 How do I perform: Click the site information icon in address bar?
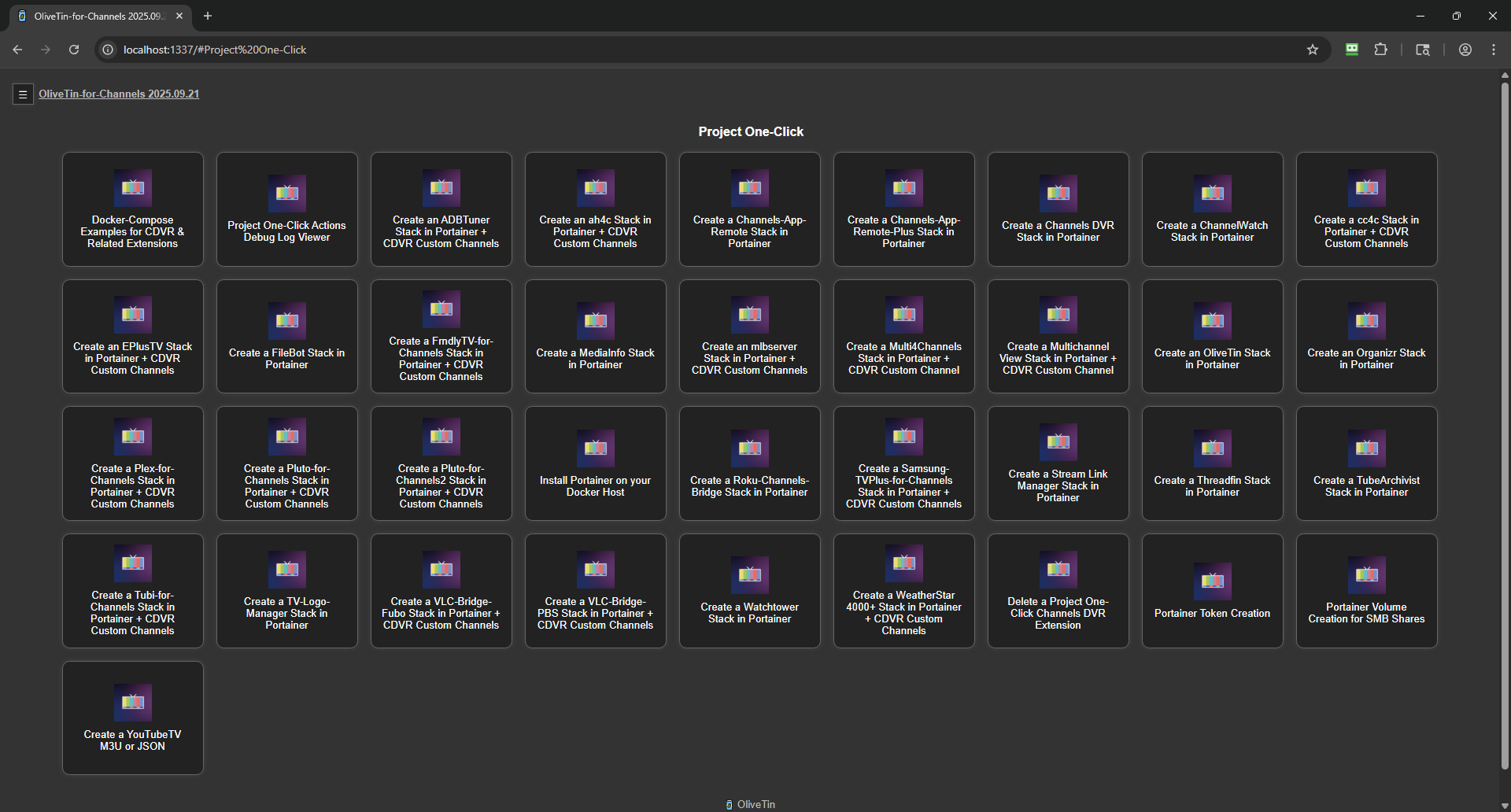click(109, 50)
